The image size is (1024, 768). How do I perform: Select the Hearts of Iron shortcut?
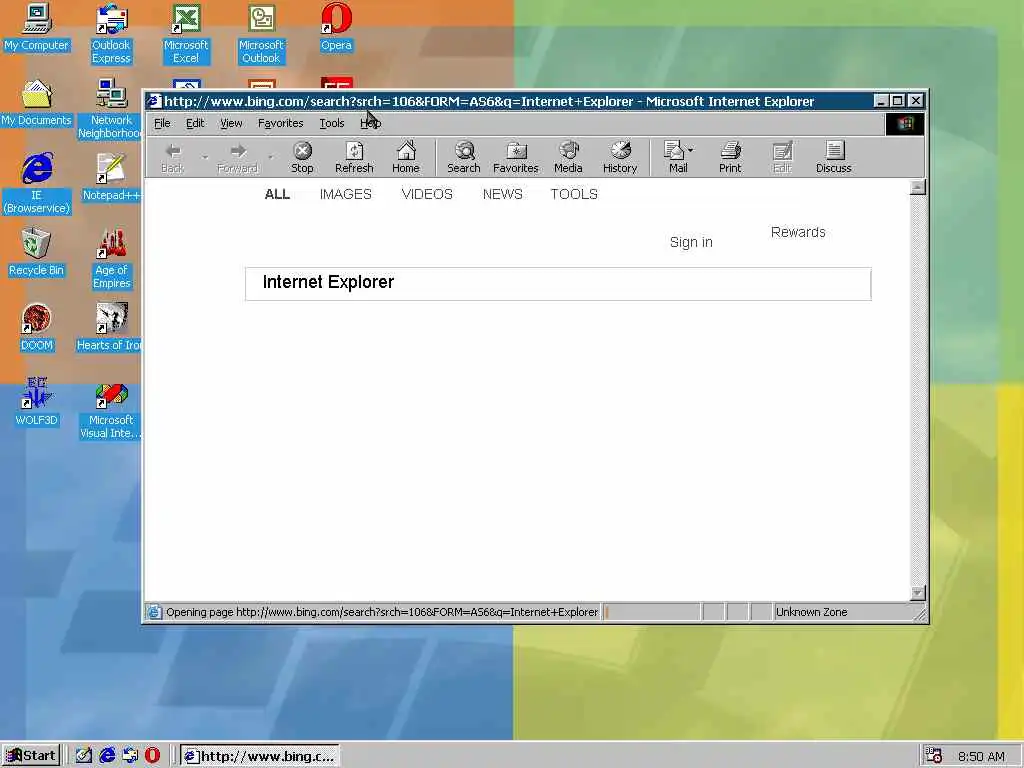coord(110,328)
